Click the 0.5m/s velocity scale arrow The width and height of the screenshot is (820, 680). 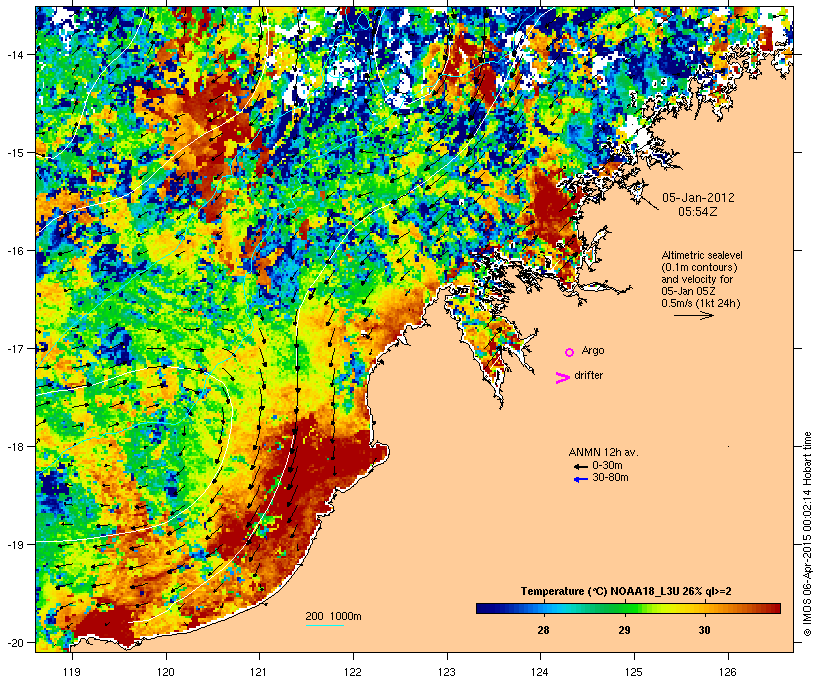pyautogui.click(x=693, y=315)
